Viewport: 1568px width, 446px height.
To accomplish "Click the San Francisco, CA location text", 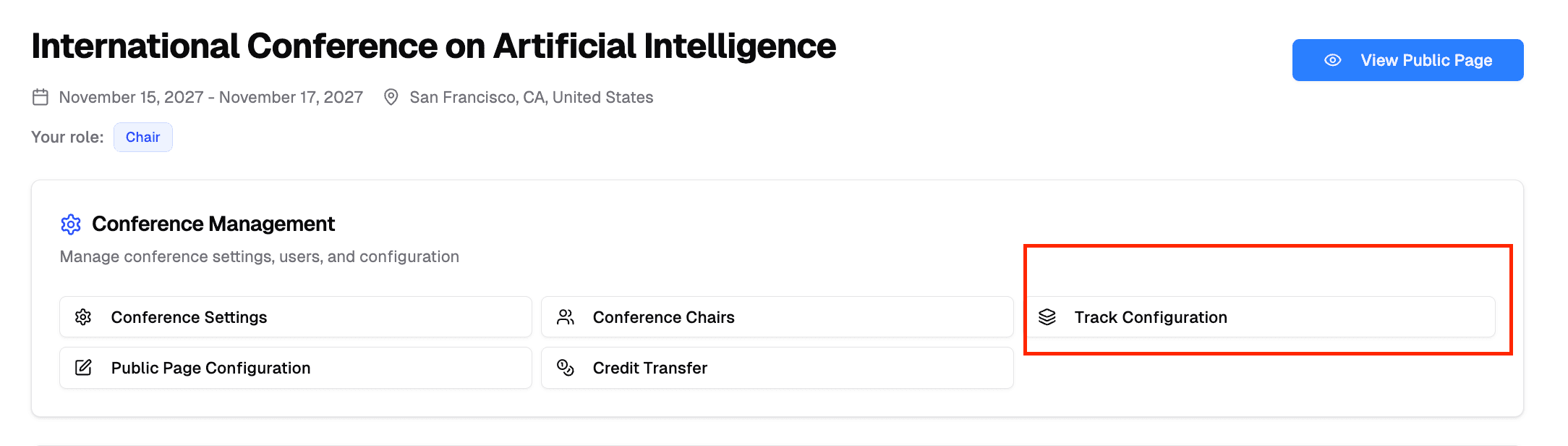I will click(x=531, y=97).
